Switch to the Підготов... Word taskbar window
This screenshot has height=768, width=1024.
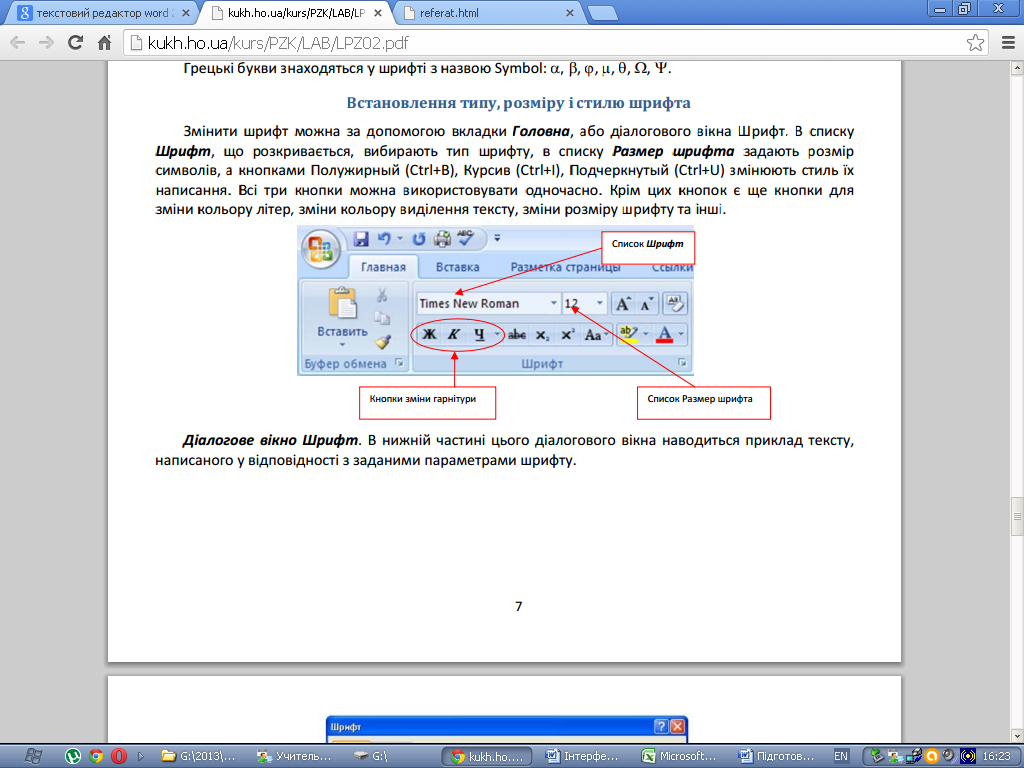[775, 756]
